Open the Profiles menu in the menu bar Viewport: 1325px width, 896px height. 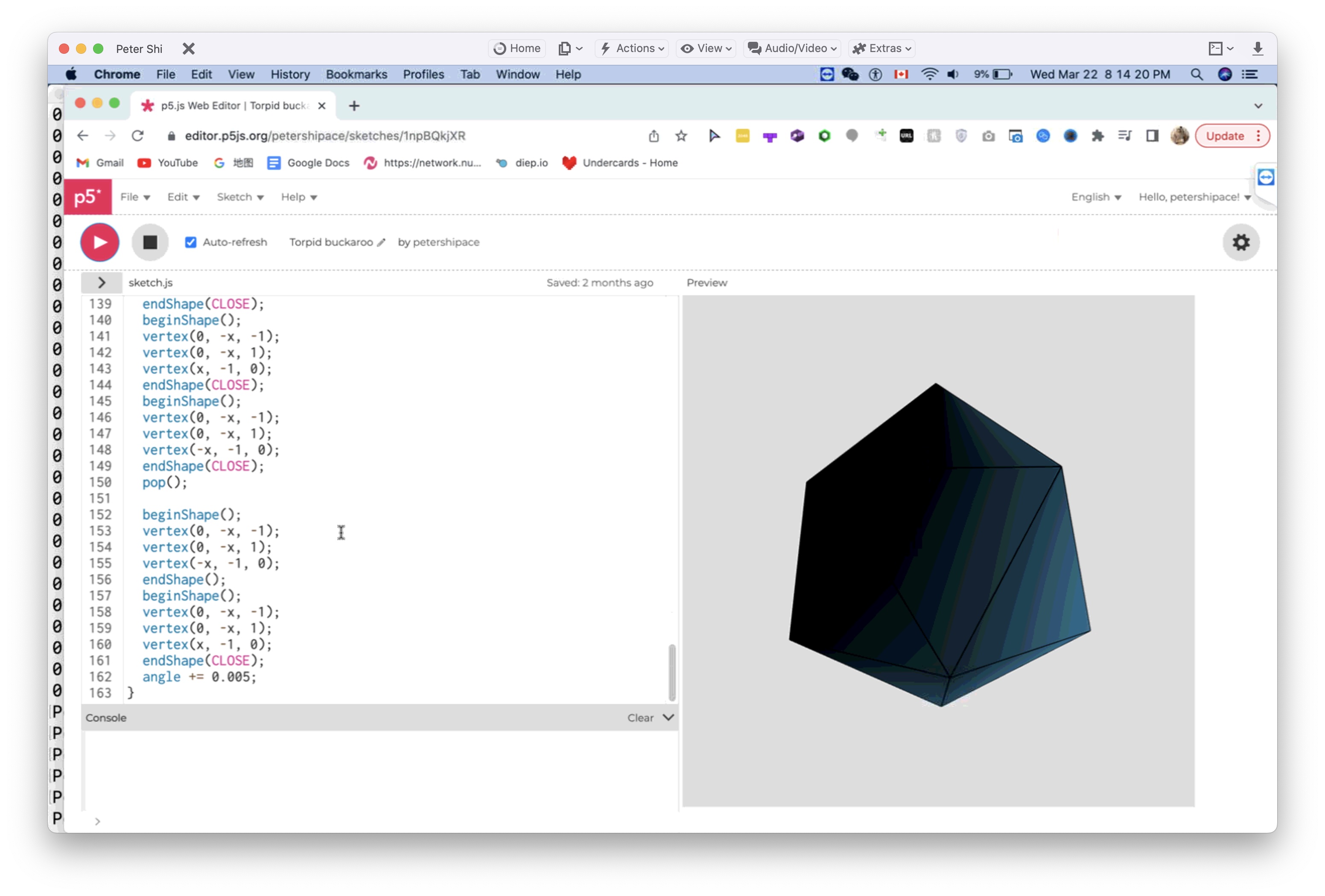[423, 74]
